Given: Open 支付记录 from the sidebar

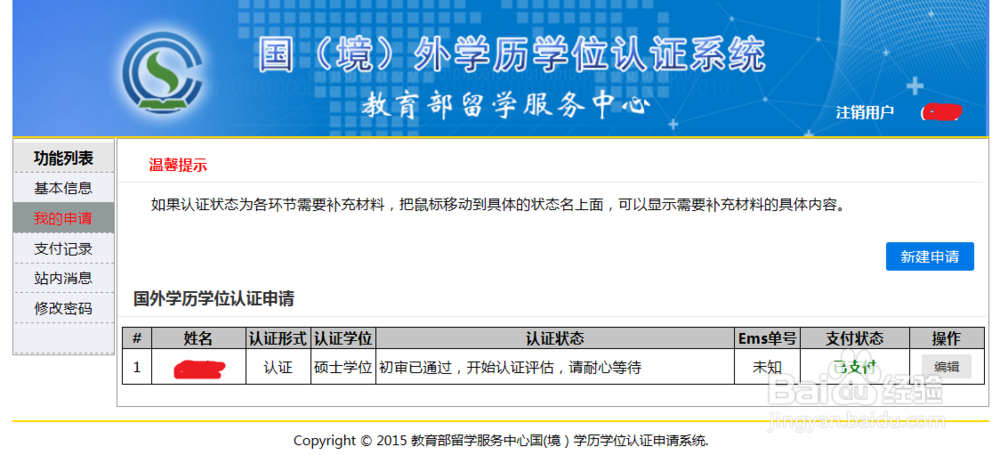Looking at the screenshot, I should click(x=63, y=249).
